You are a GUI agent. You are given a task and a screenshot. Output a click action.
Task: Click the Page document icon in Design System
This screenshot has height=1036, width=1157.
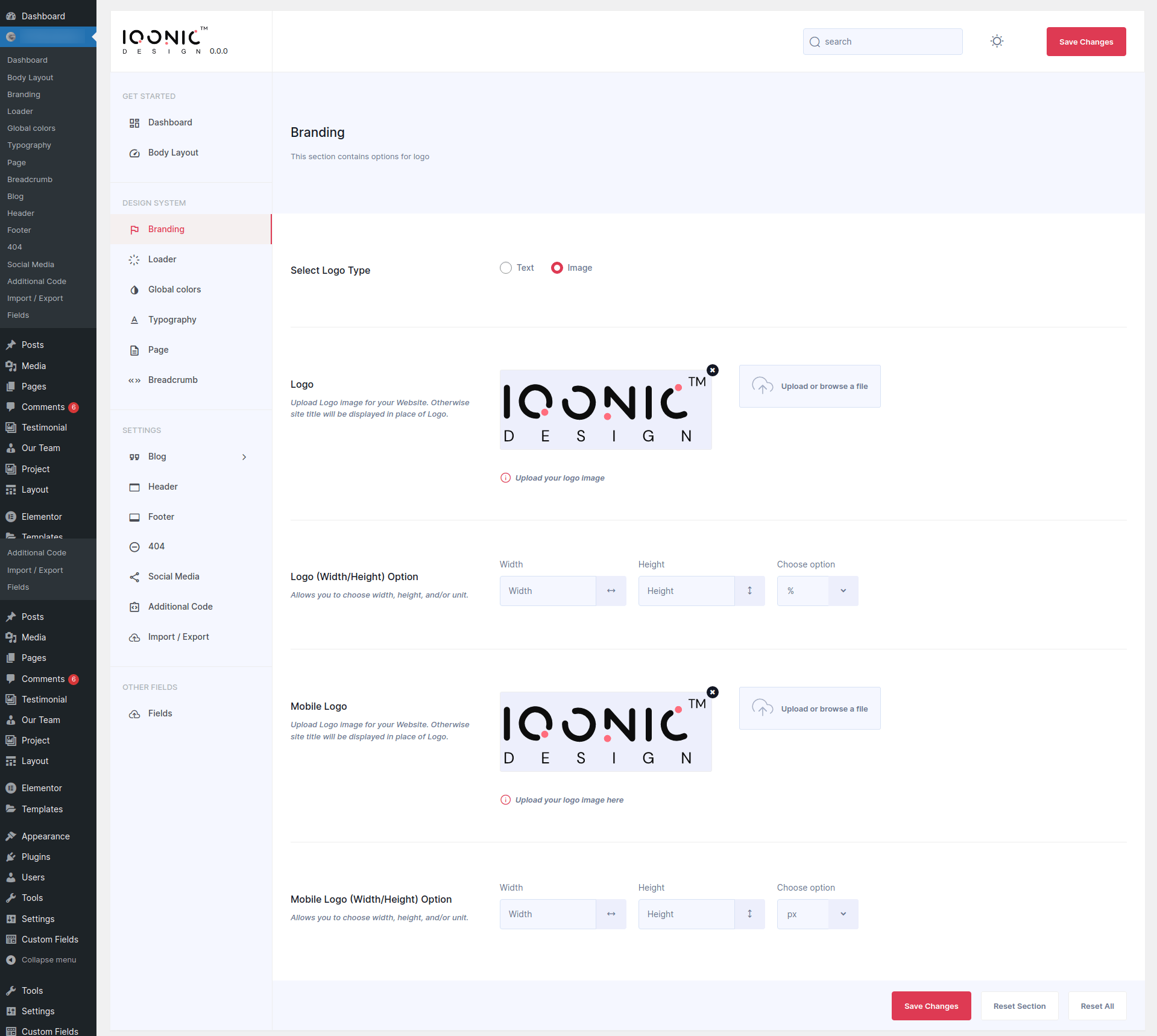click(x=134, y=350)
